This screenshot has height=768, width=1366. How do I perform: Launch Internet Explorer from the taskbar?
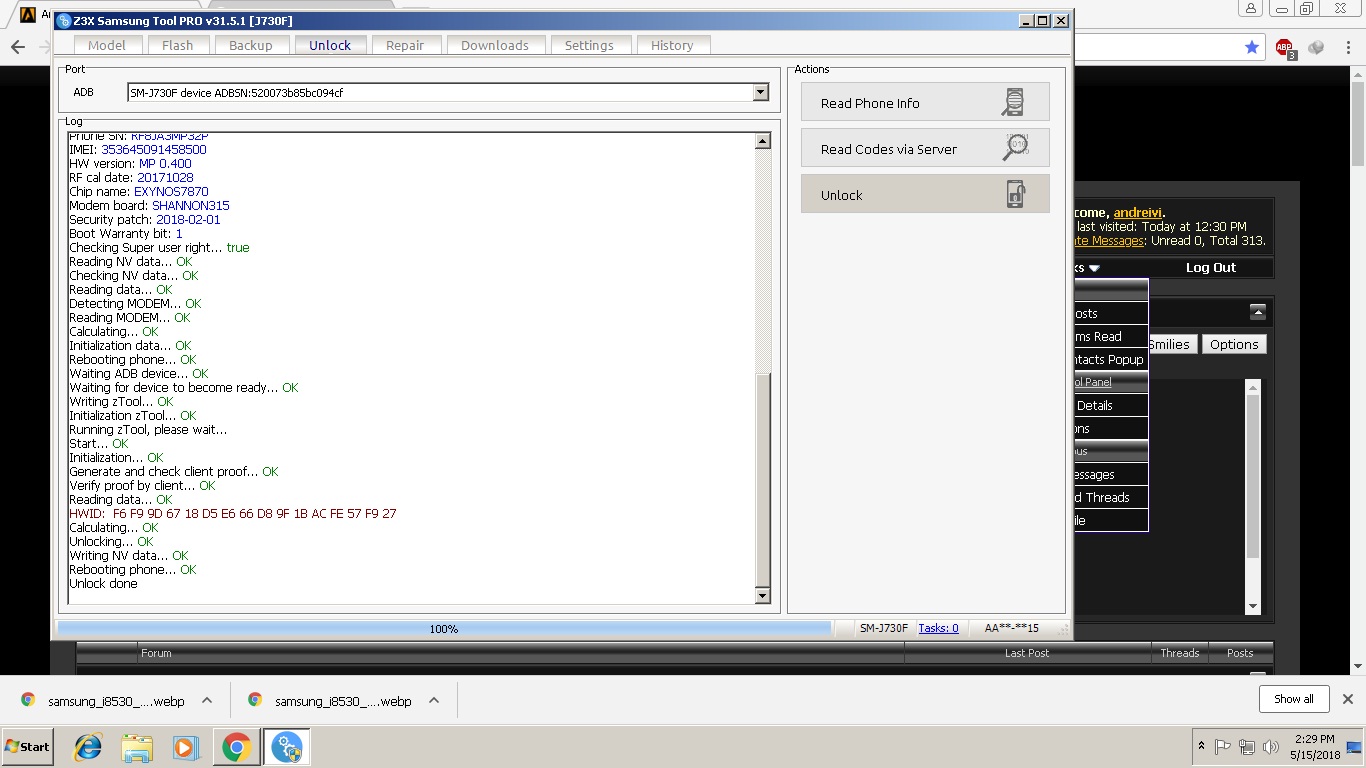click(x=88, y=747)
